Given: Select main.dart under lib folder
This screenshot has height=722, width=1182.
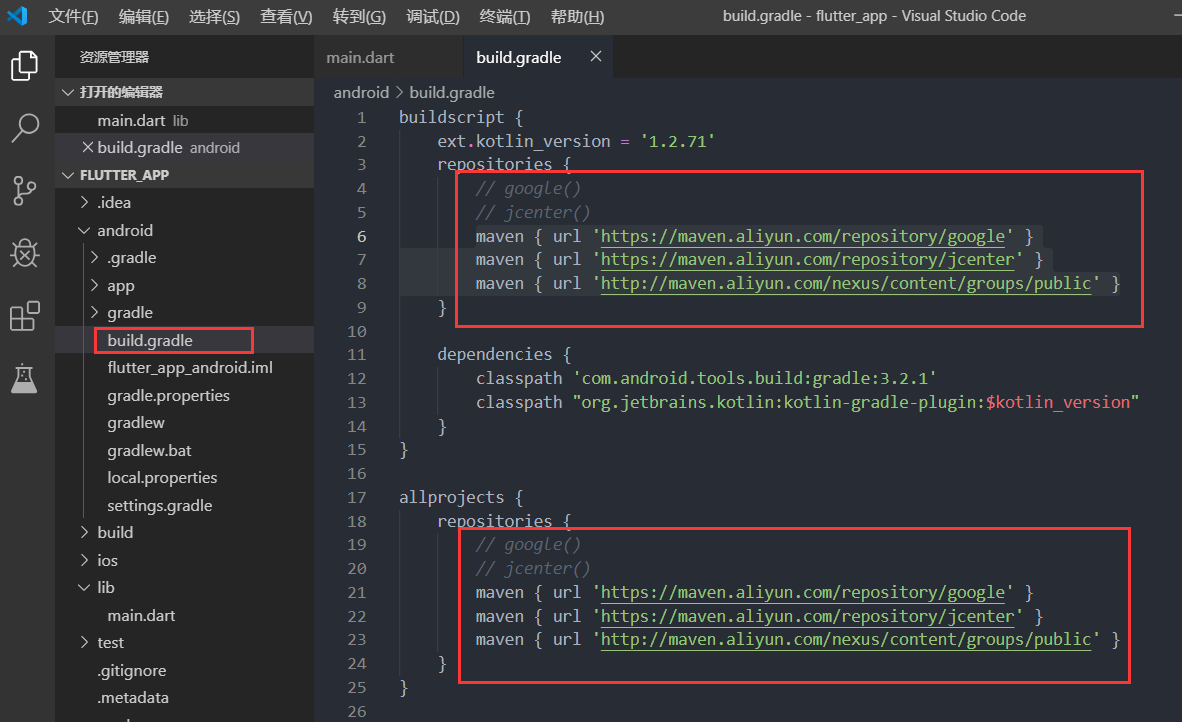Looking at the screenshot, I should click(x=141, y=615).
